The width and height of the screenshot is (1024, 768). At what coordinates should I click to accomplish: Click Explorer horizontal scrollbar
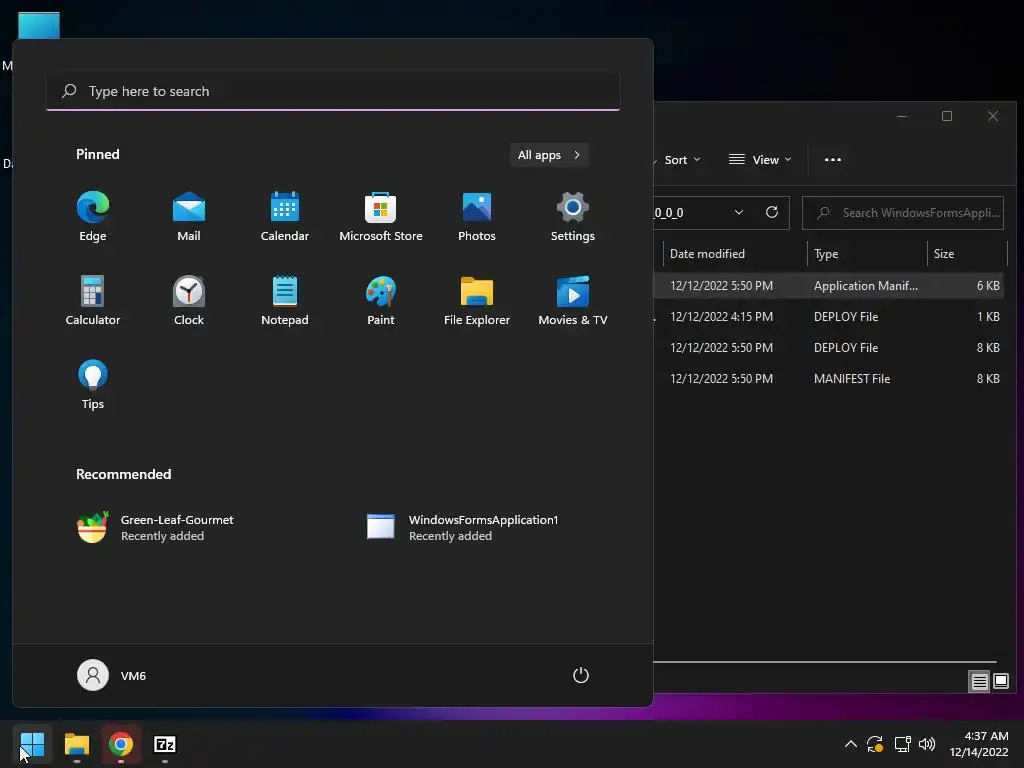825,662
